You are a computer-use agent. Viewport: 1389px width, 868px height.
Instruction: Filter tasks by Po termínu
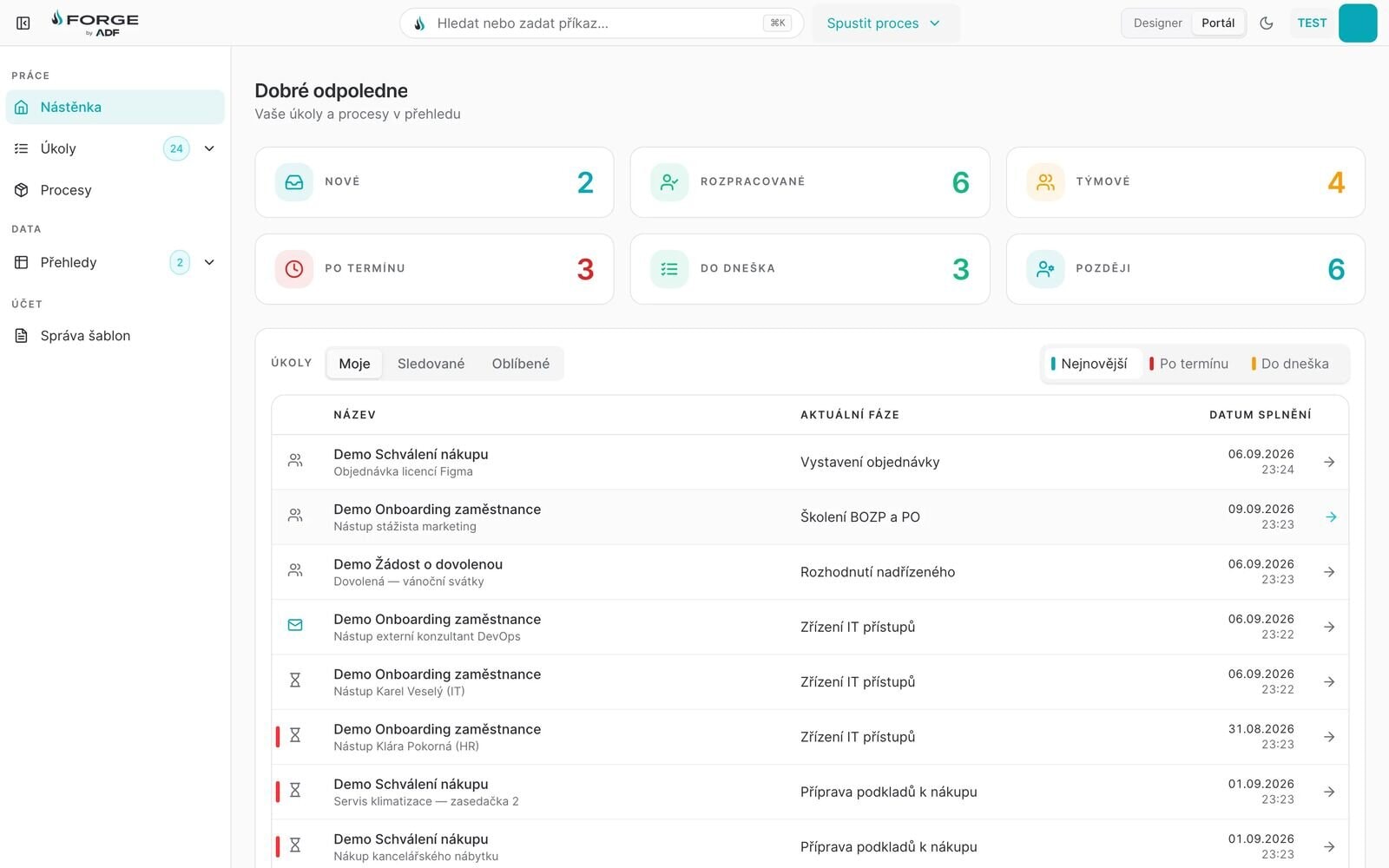pos(1188,364)
